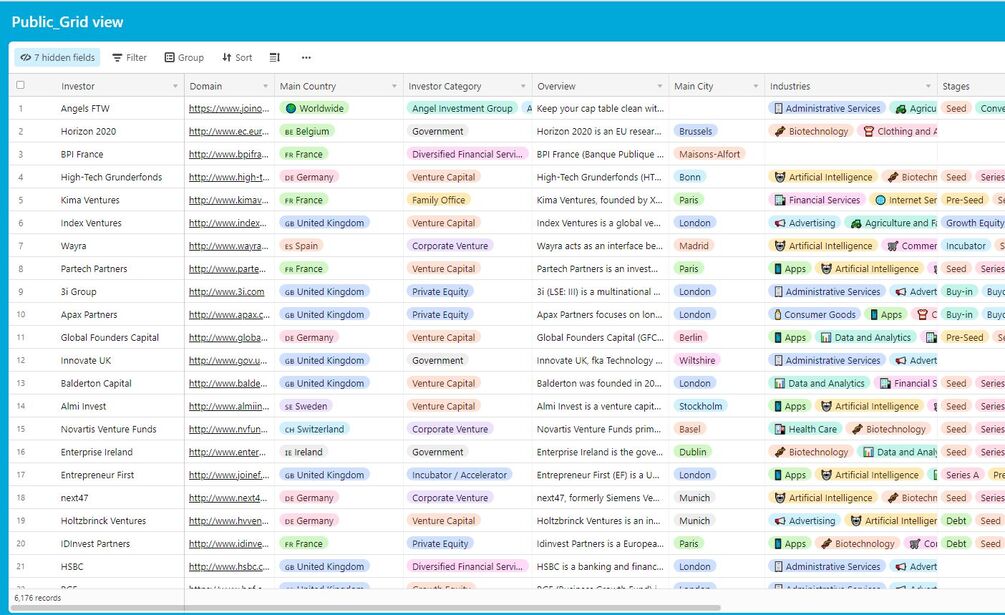Click the Dublin city tag
This screenshot has height=615, width=1005.
[x=693, y=452]
